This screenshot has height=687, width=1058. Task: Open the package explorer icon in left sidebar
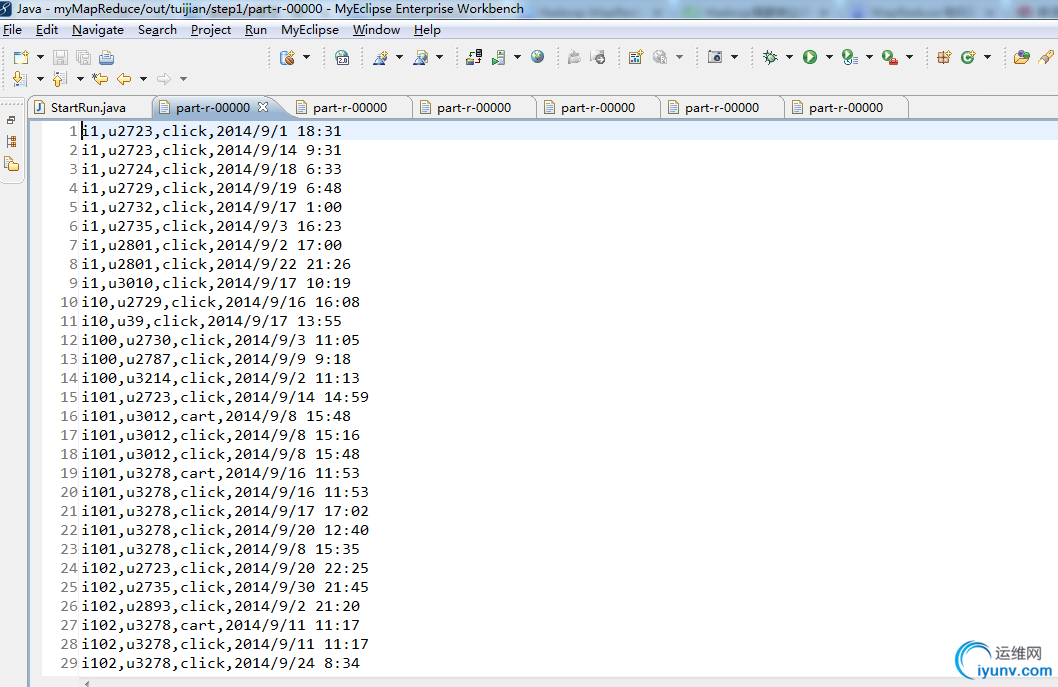coord(11,164)
